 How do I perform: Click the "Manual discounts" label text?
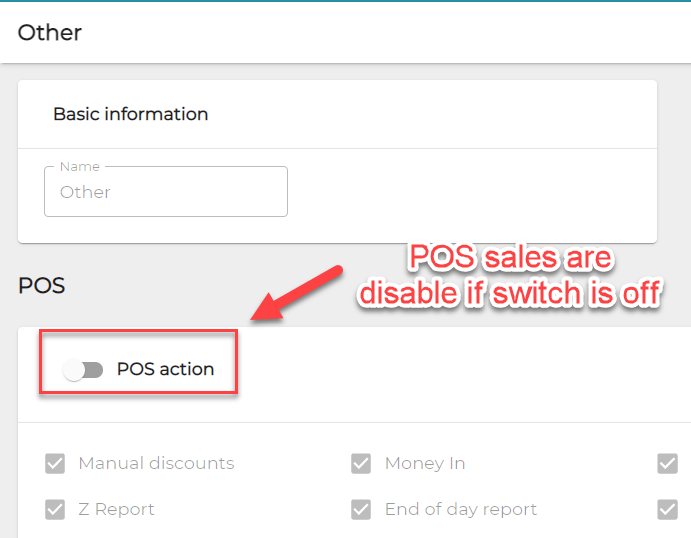click(x=156, y=464)
